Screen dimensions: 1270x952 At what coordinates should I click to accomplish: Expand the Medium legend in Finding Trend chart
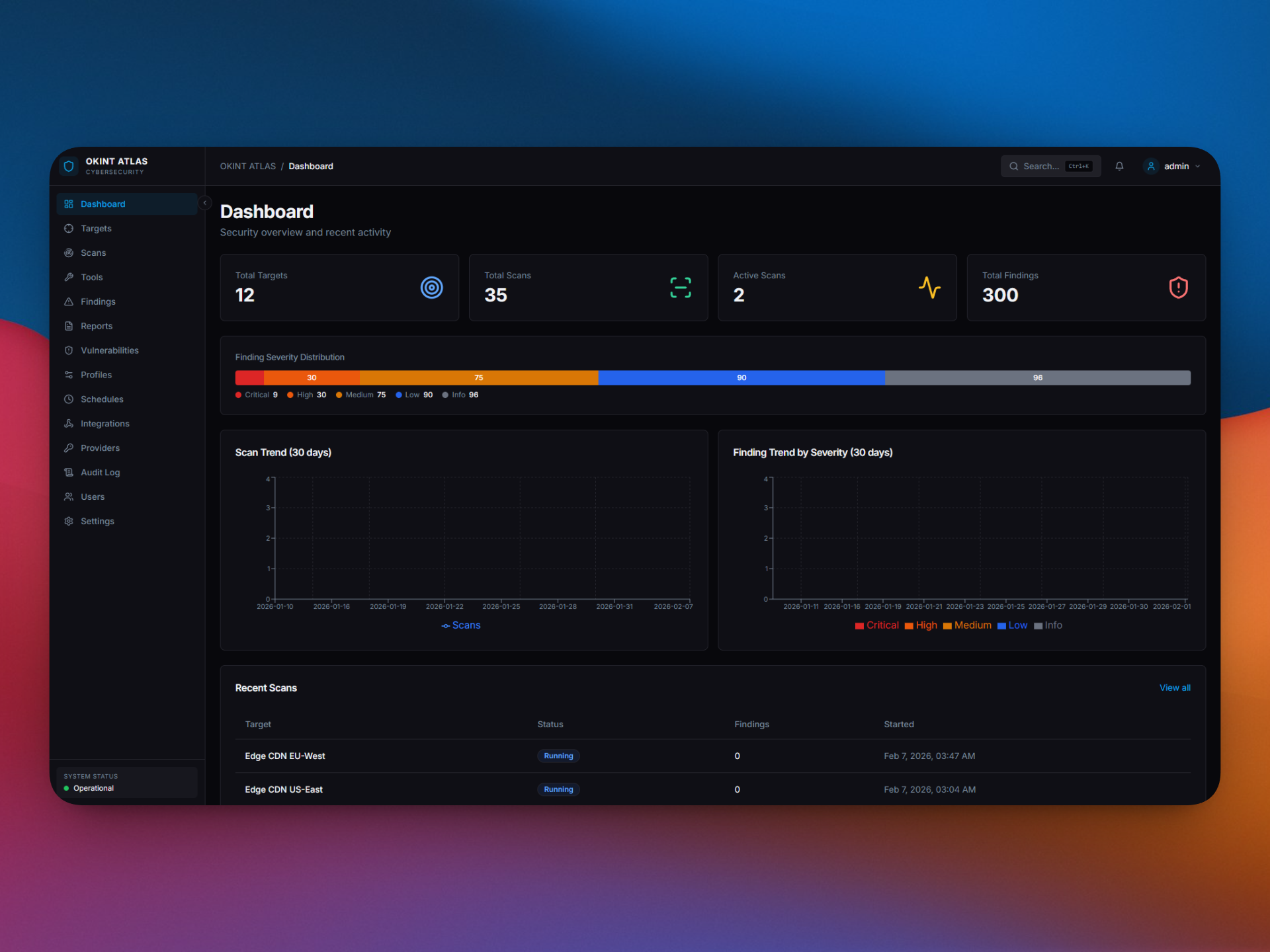(967, 625)
